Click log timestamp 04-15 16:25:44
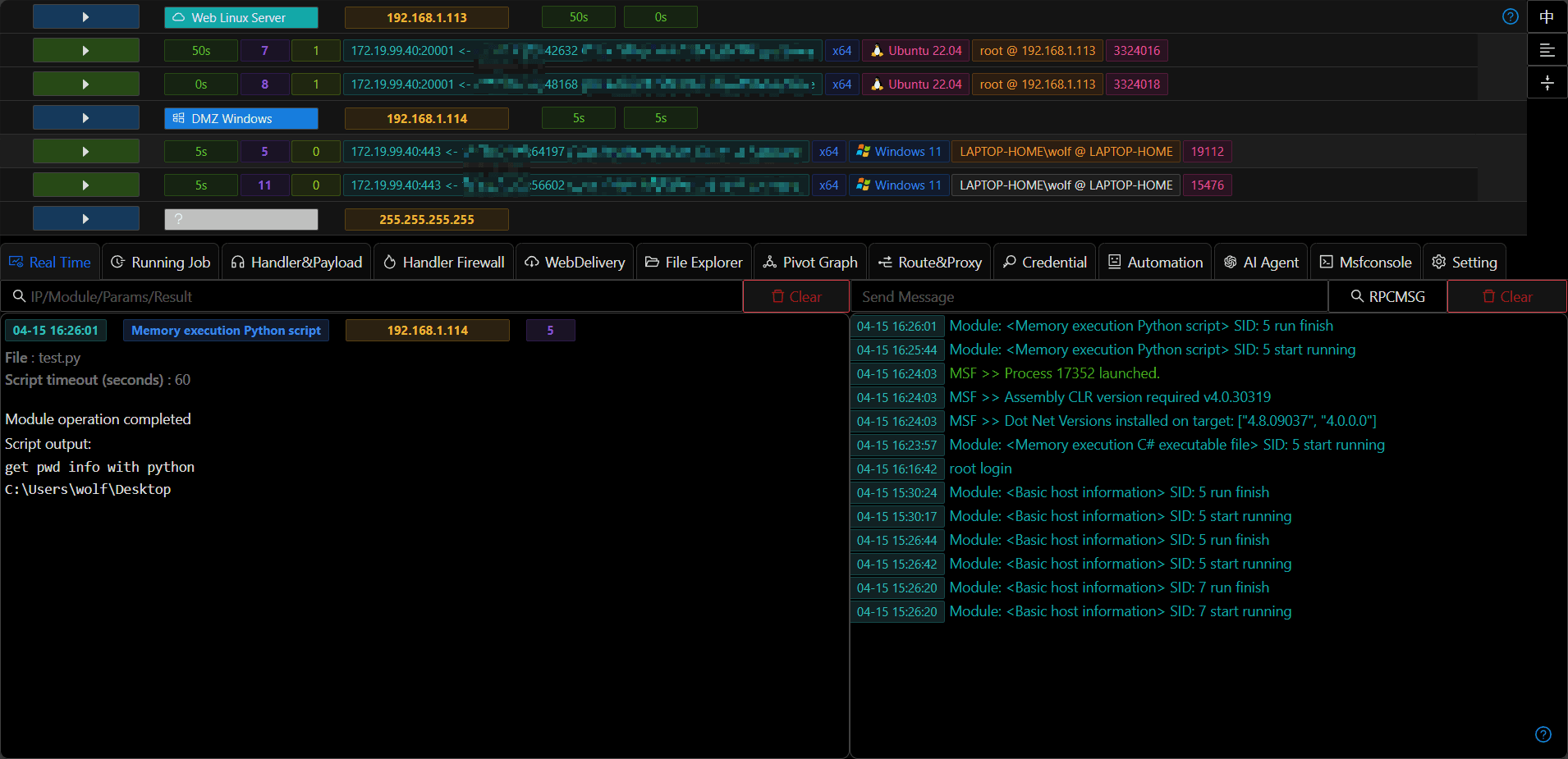Image resolution: width=1568 pixels, height=759 pixels. pyautogui.click(x=897, y=350)
